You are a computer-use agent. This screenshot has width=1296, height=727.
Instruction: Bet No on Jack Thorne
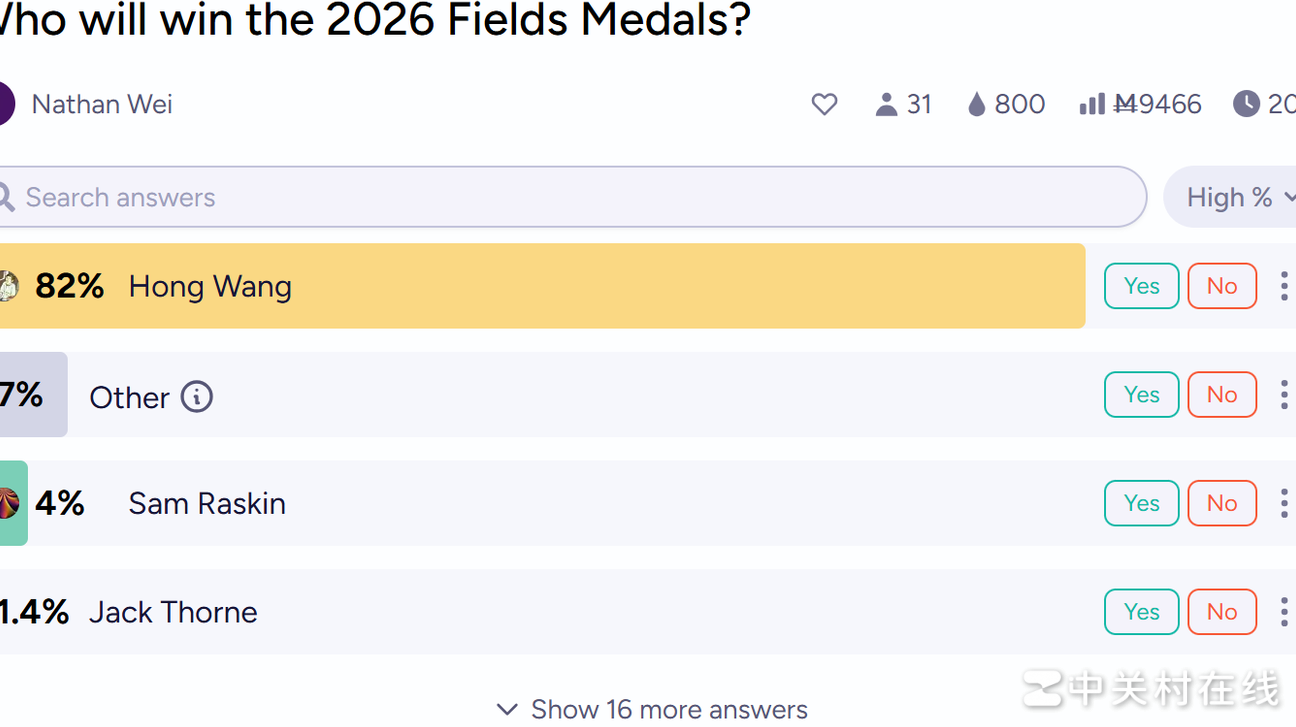pos(1221,612)
